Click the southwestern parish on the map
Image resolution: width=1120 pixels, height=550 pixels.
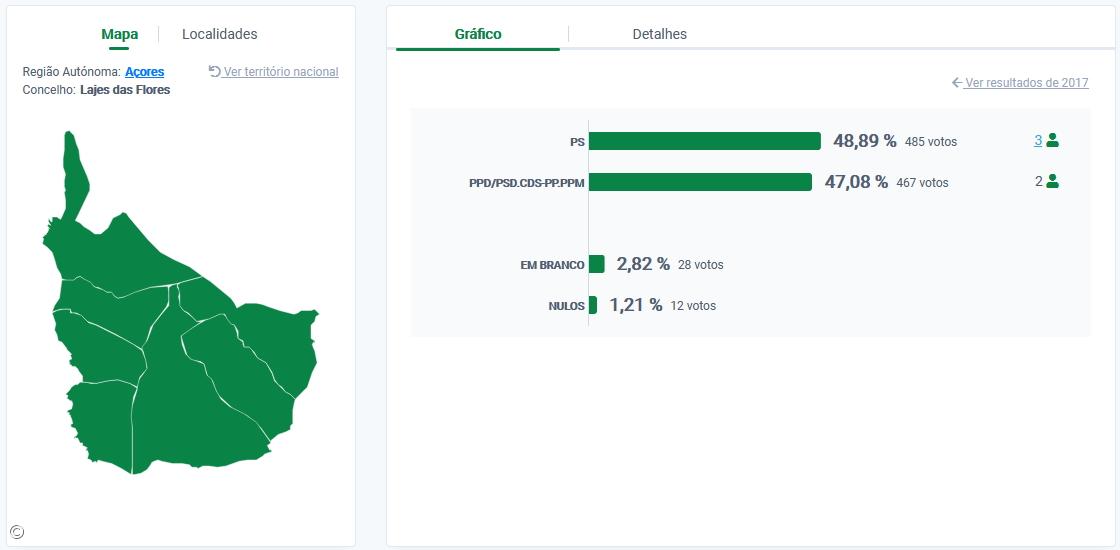(98, 420)
